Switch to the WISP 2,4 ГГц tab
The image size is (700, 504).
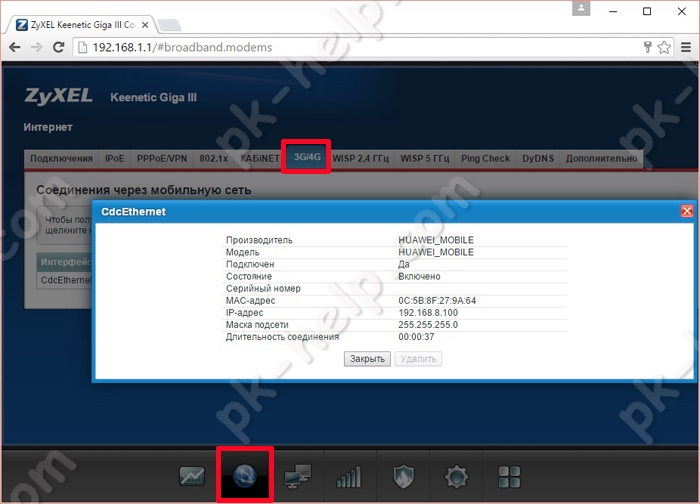[x=361, y=158]
